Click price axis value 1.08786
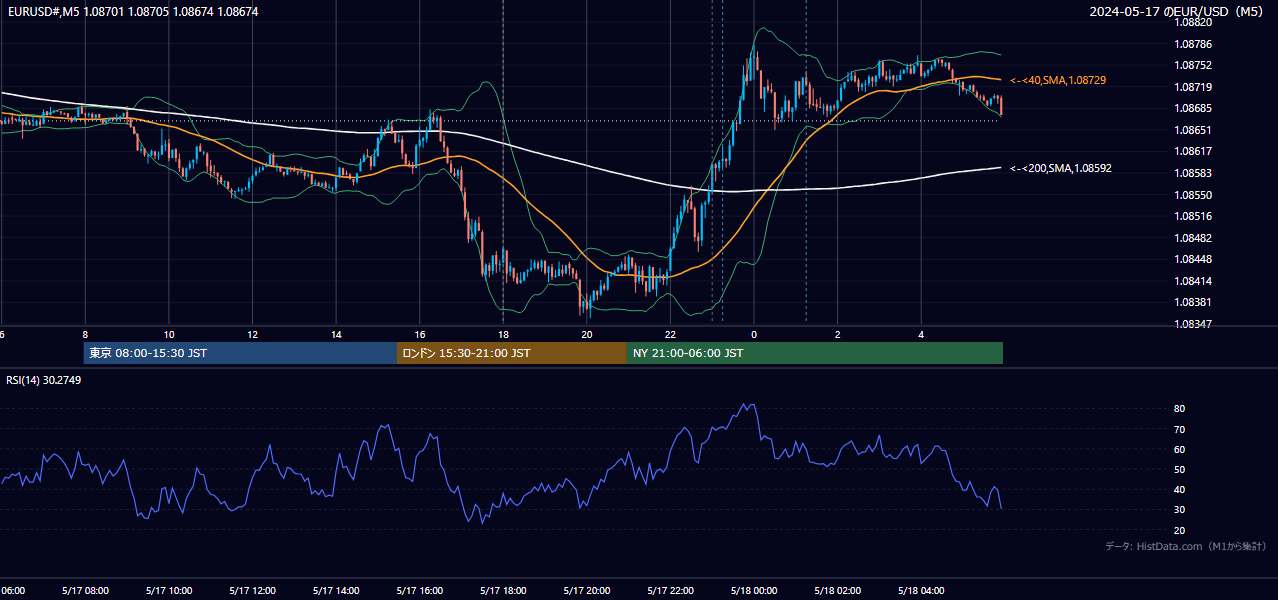 (x=1193, y=44)
